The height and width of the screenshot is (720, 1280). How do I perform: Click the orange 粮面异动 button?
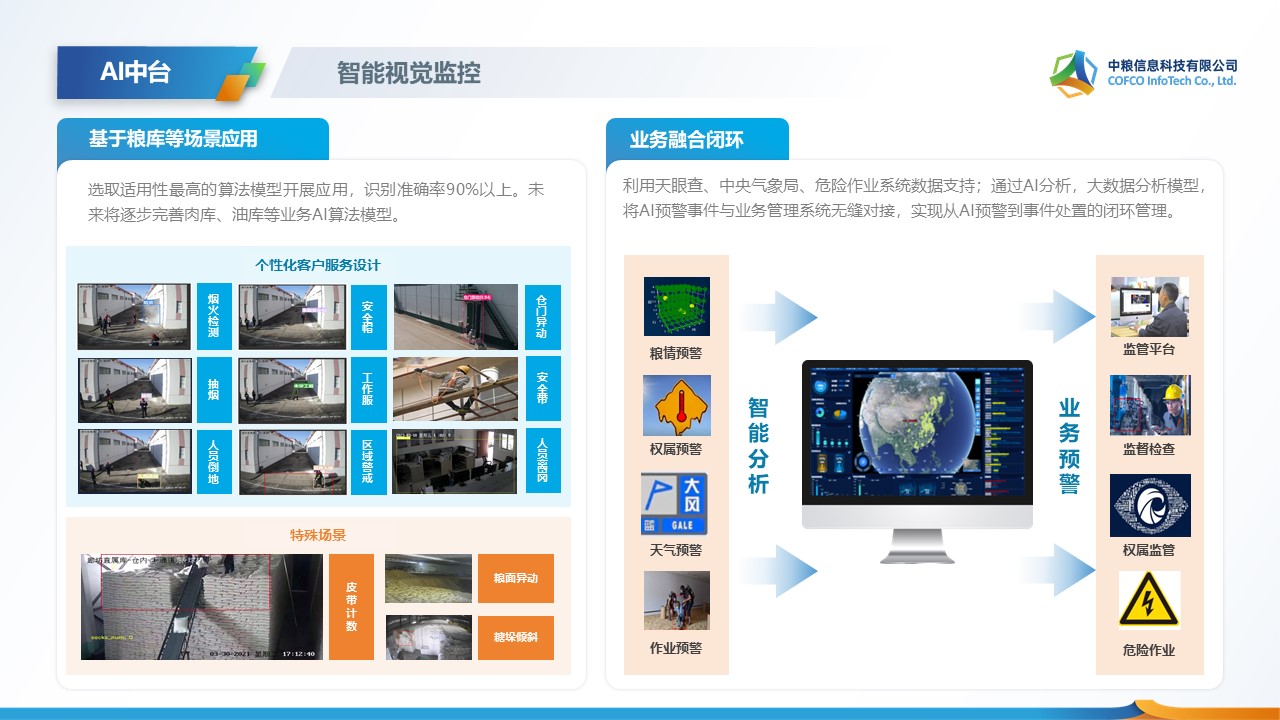(x=515, y=578)
